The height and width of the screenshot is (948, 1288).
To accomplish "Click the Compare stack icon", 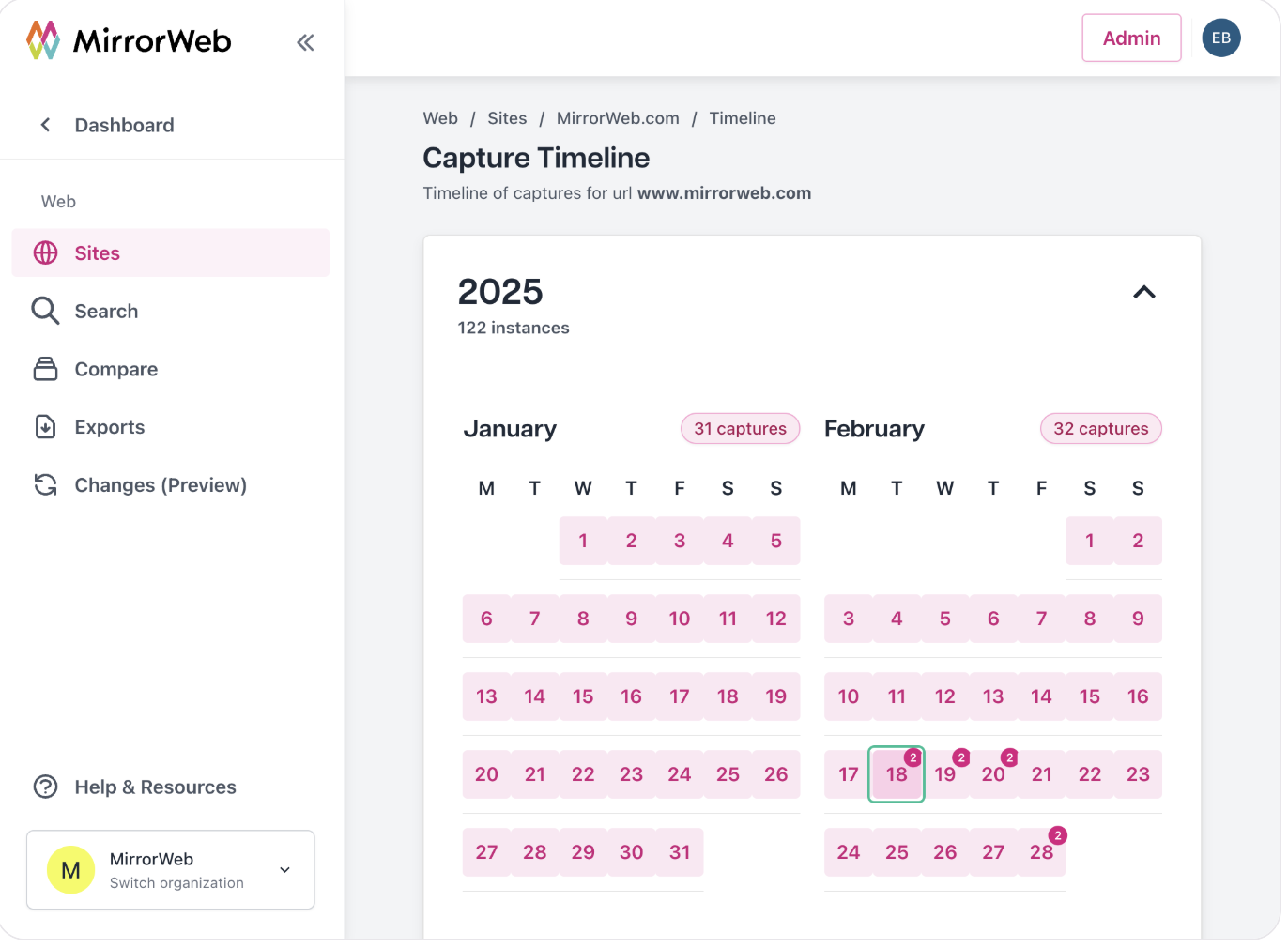I will [45, 369].
